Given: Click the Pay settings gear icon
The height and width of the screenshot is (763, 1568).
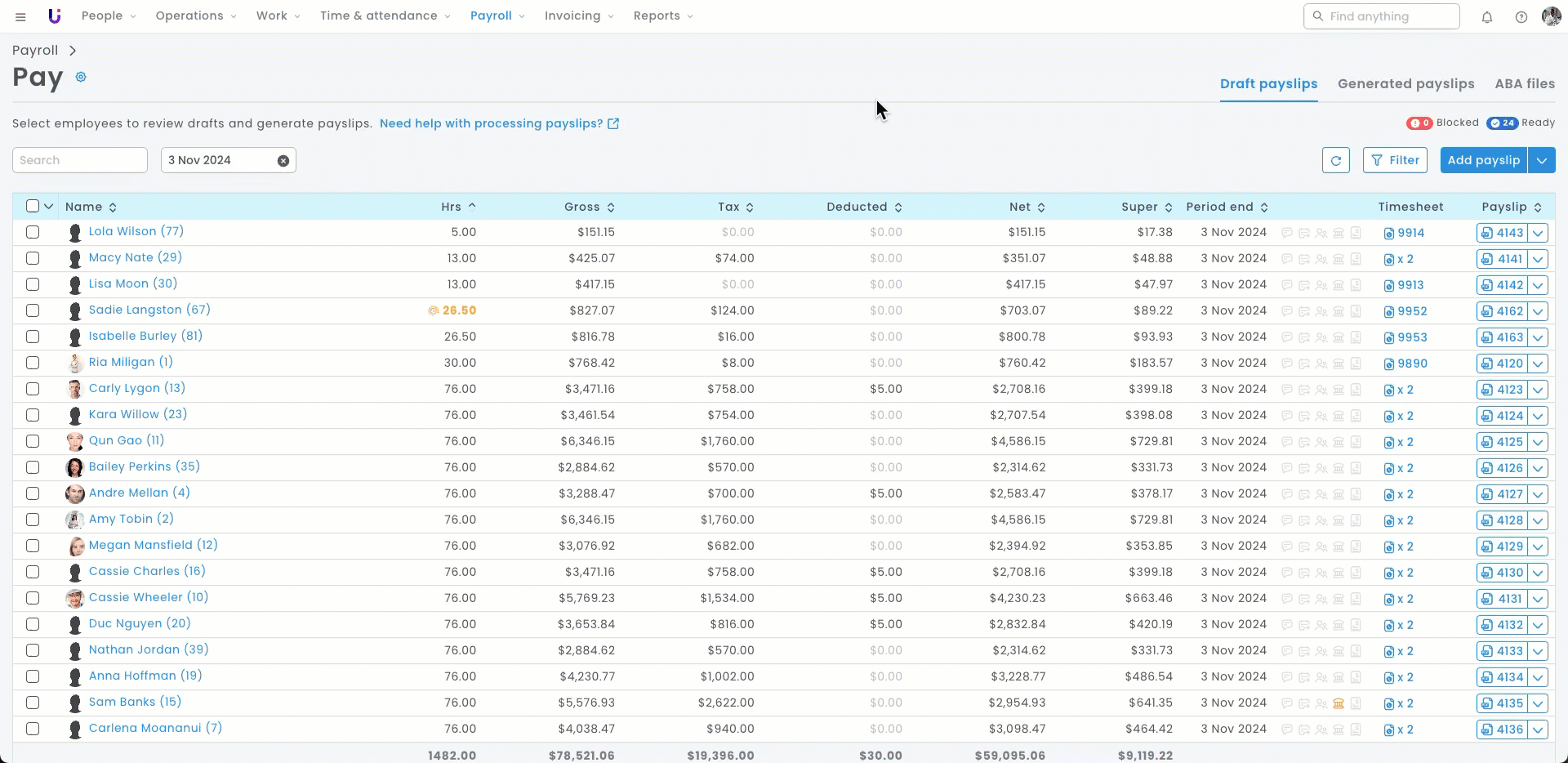Looking at the screenshot, I should (81, 77).
